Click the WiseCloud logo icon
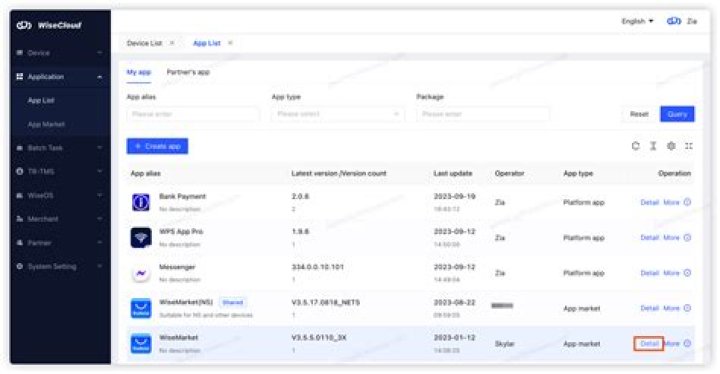 (24, 25)
